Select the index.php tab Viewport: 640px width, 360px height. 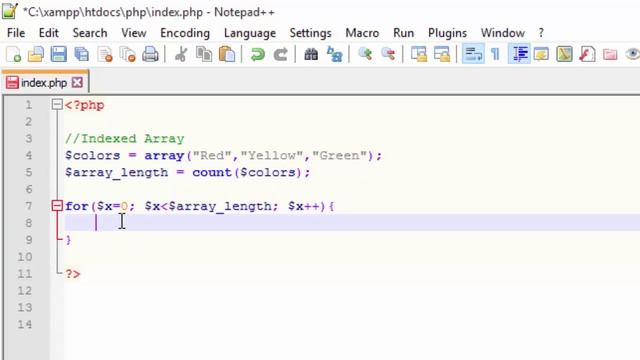44,83
